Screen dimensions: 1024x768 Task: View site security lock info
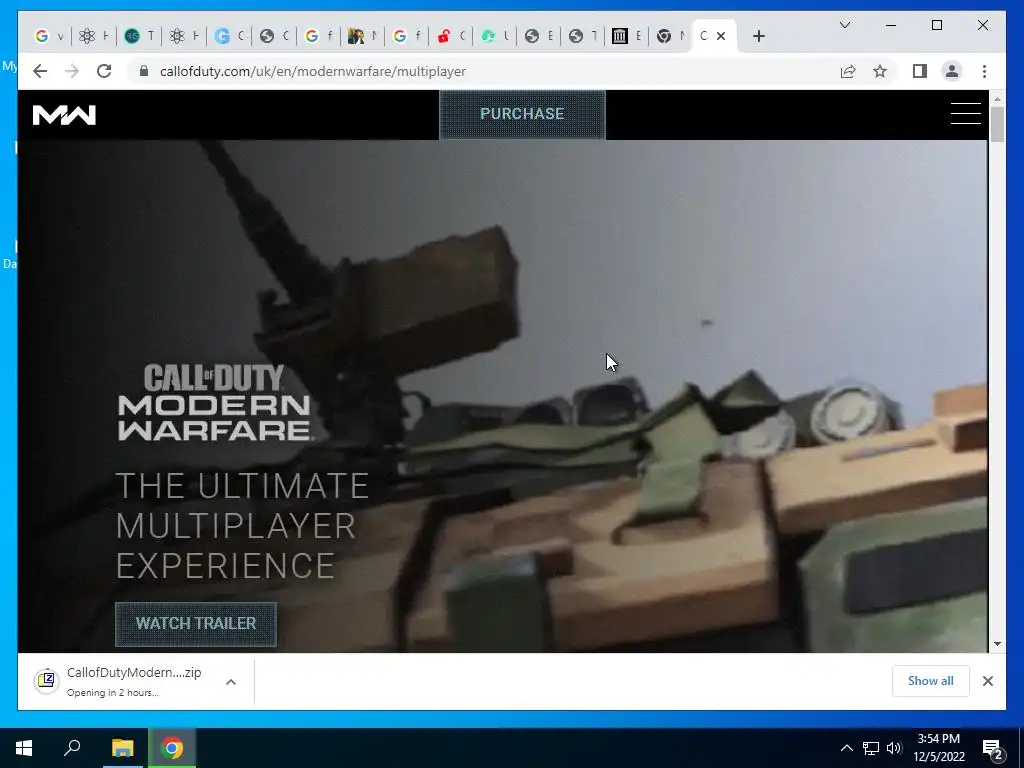pyautogui.click(x=144, y=71)
